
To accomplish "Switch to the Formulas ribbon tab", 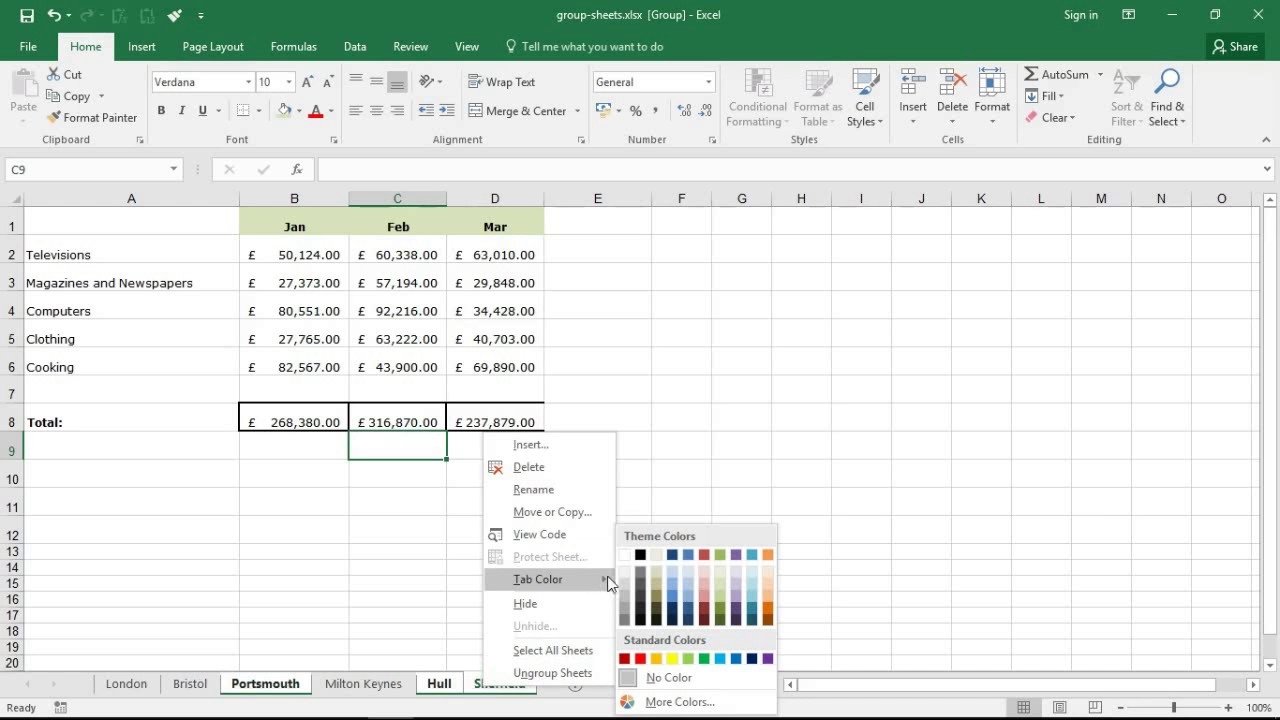I will pos(293,46).
